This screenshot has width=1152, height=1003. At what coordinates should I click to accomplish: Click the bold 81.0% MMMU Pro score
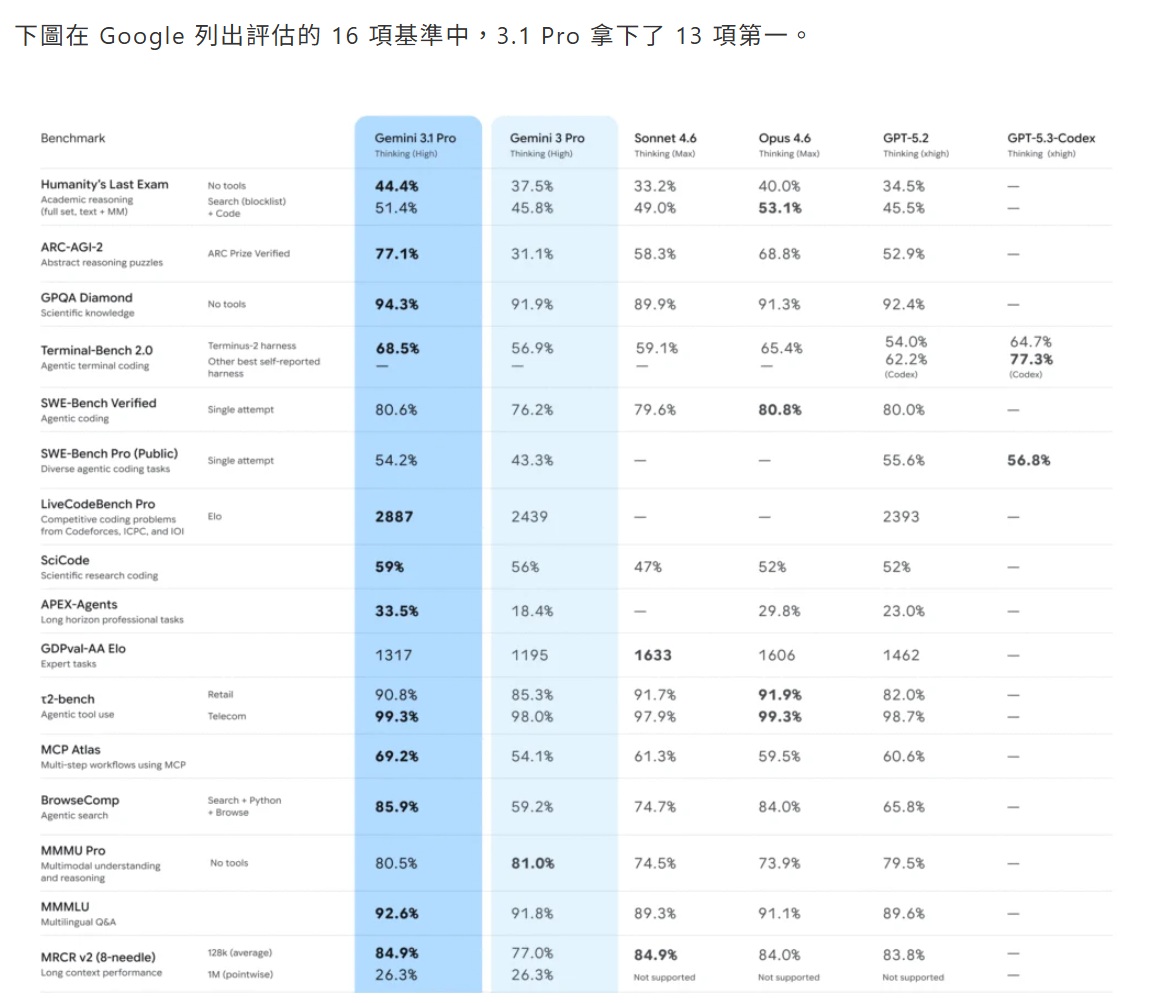point(533,863)
